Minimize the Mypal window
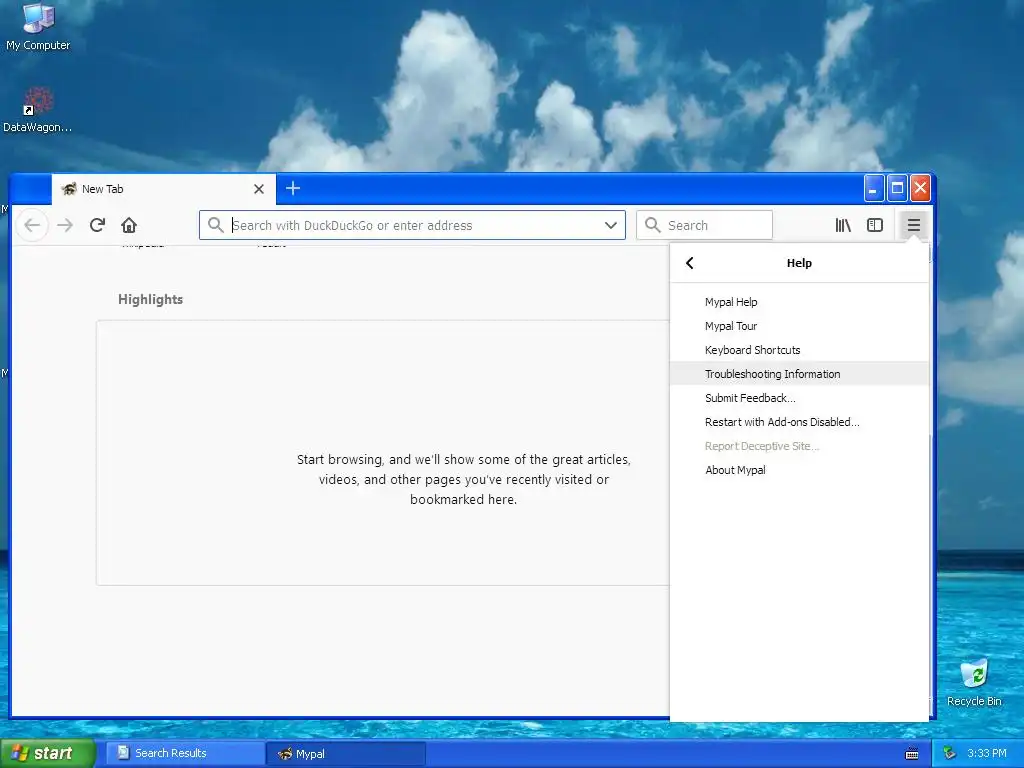Viewport: 1024px width, 768px height. coord(874,189)
